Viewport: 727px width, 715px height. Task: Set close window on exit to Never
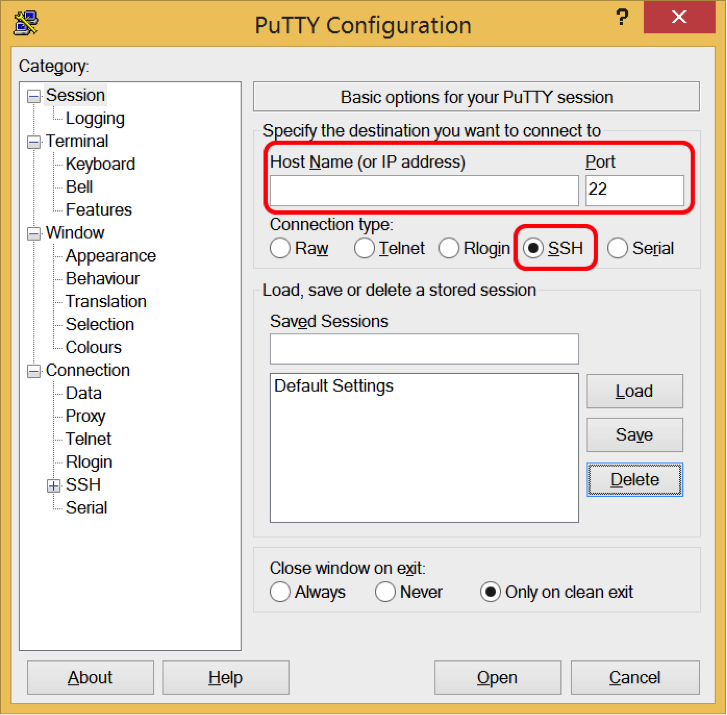tap(385, 592)
